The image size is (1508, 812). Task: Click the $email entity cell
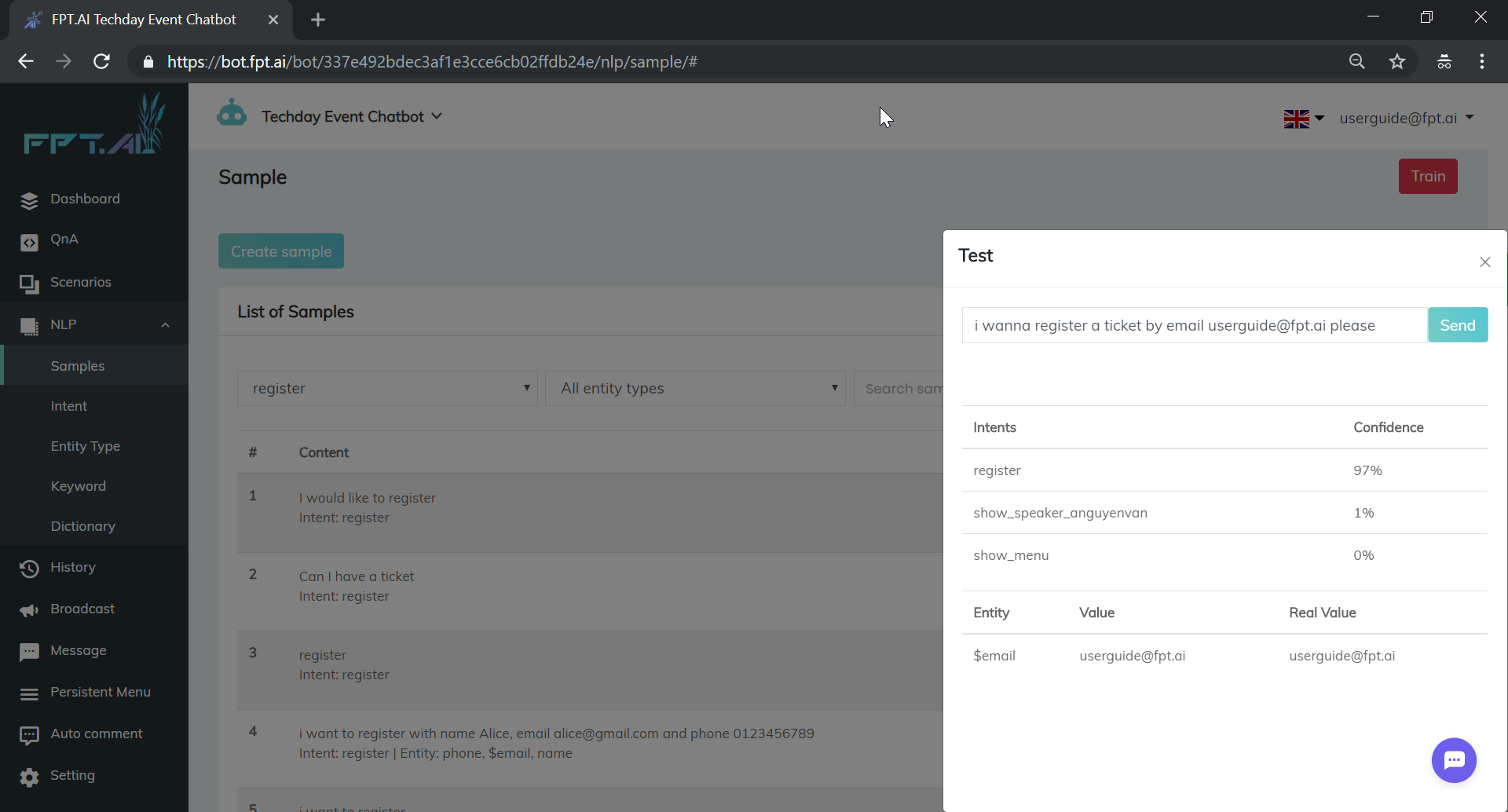[994, 656]
